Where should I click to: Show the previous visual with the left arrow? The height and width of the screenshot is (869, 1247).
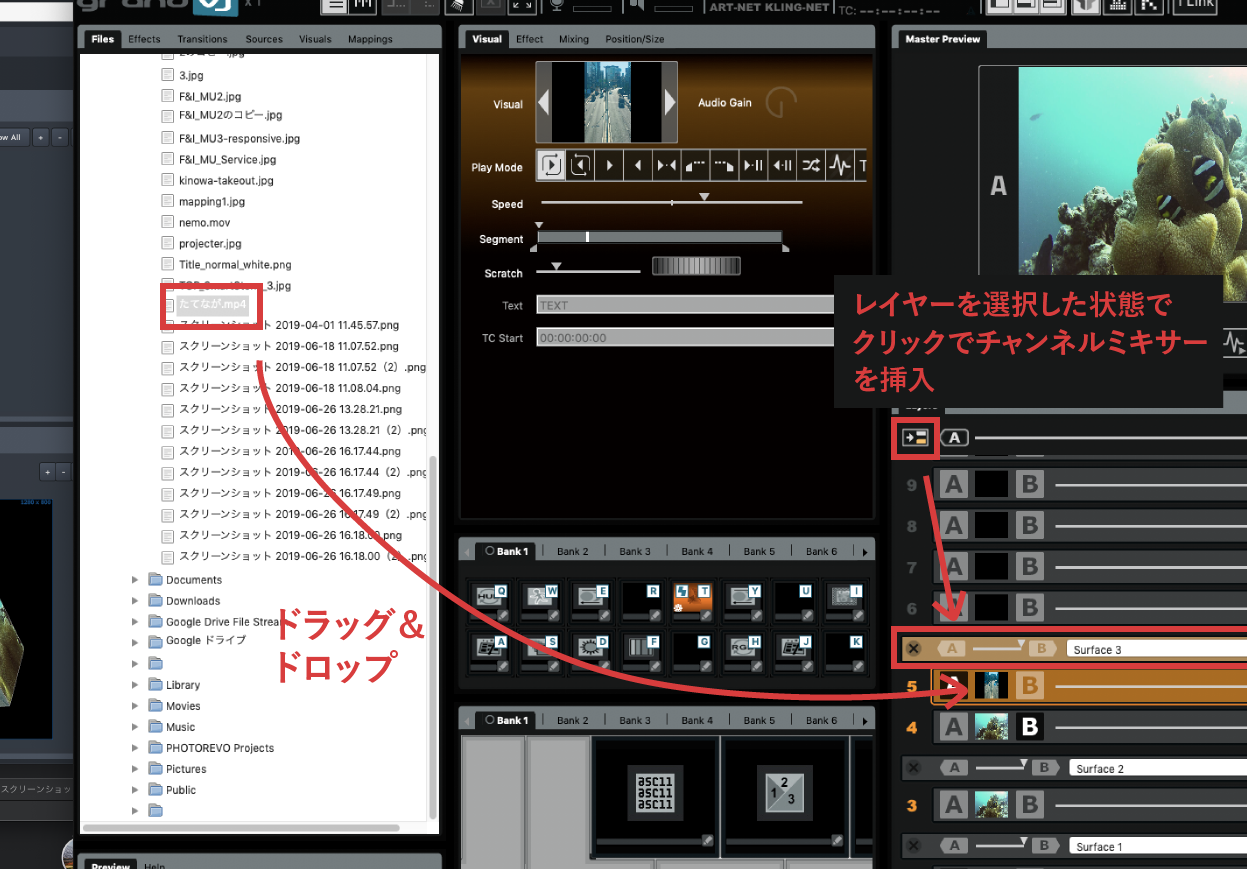pos(544,103)
